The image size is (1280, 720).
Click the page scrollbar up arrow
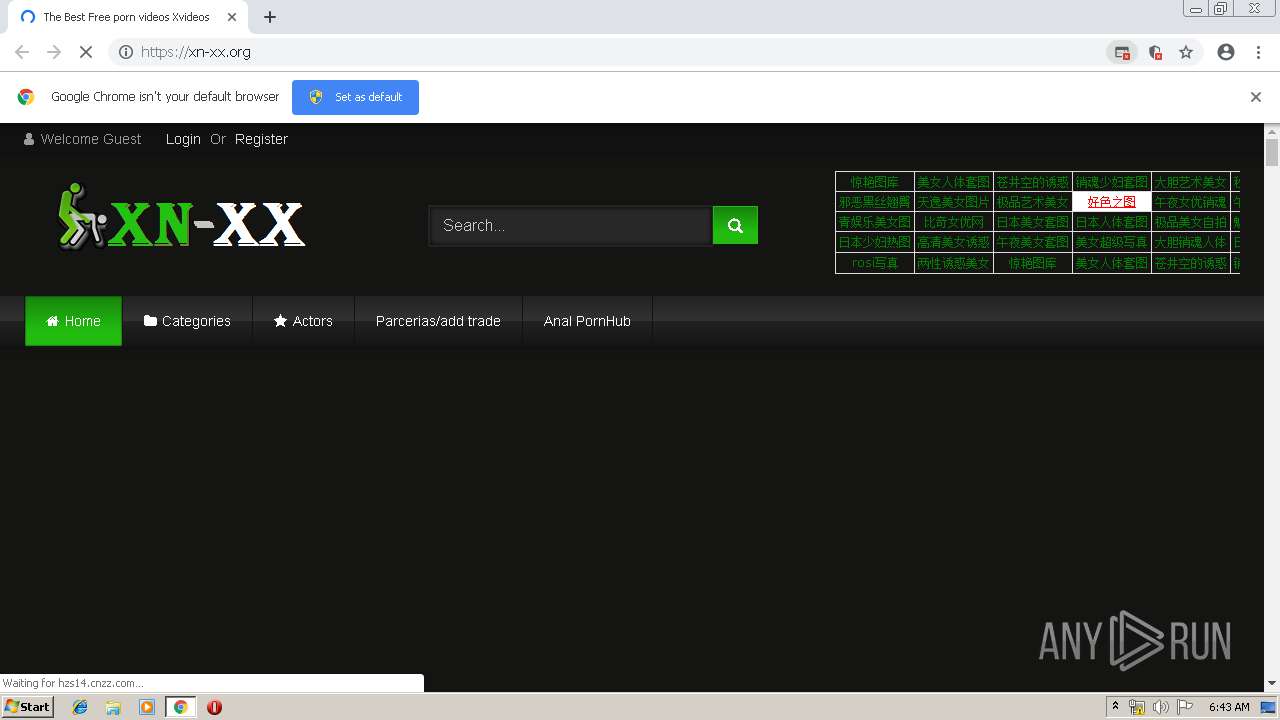tap(1272, 131)
